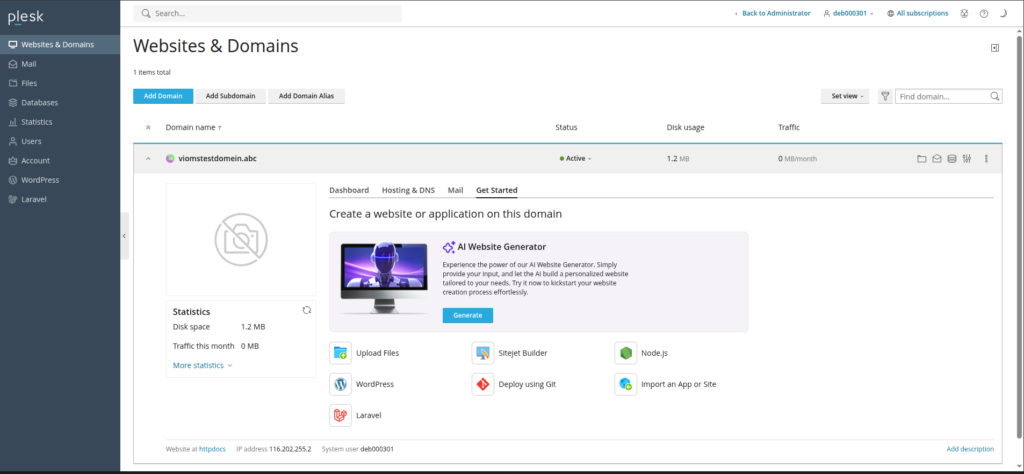This screenshot has width=1024, height=474.
Task: Toggle dark mode with the moon icon
Action: (1003, 13)
